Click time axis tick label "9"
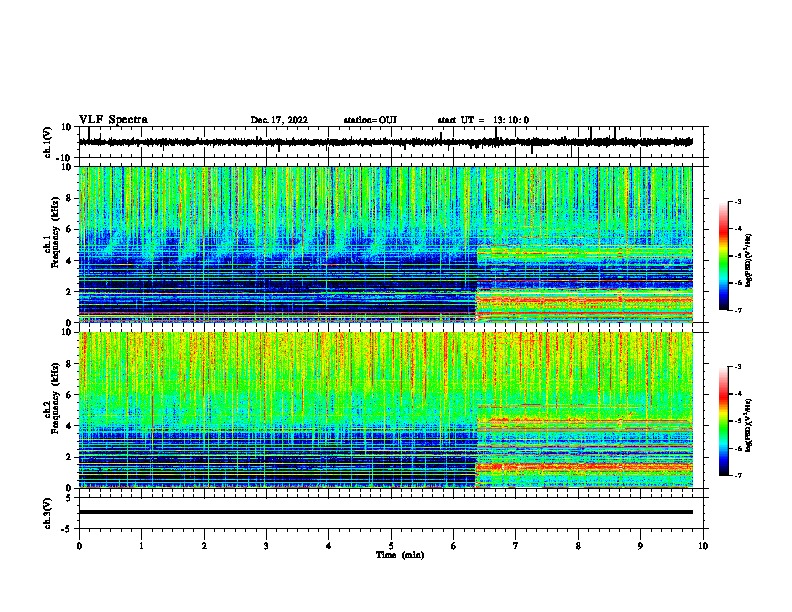This screenshot has height=612, width=792. click(640, 546)
